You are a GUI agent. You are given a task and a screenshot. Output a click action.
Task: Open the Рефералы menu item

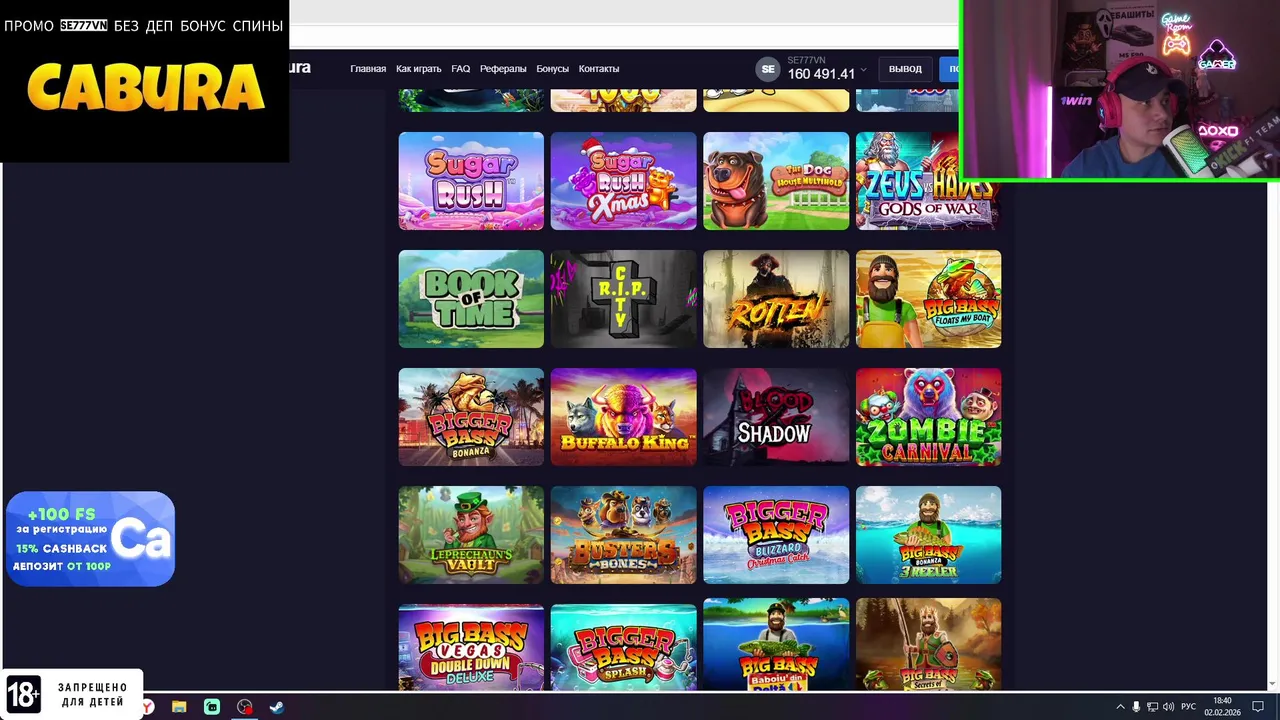pos(503,69)
